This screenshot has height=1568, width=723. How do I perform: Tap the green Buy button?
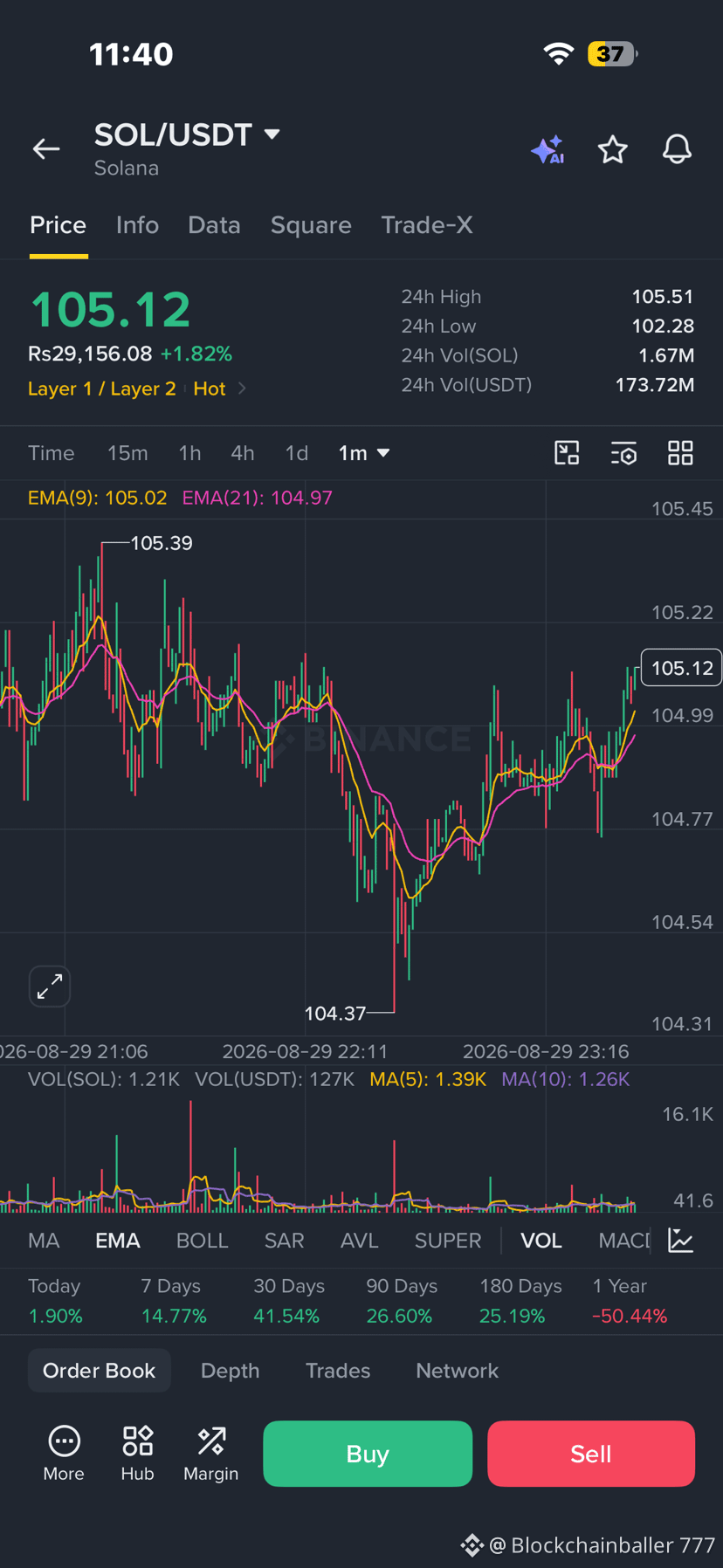click(368, 1454)
